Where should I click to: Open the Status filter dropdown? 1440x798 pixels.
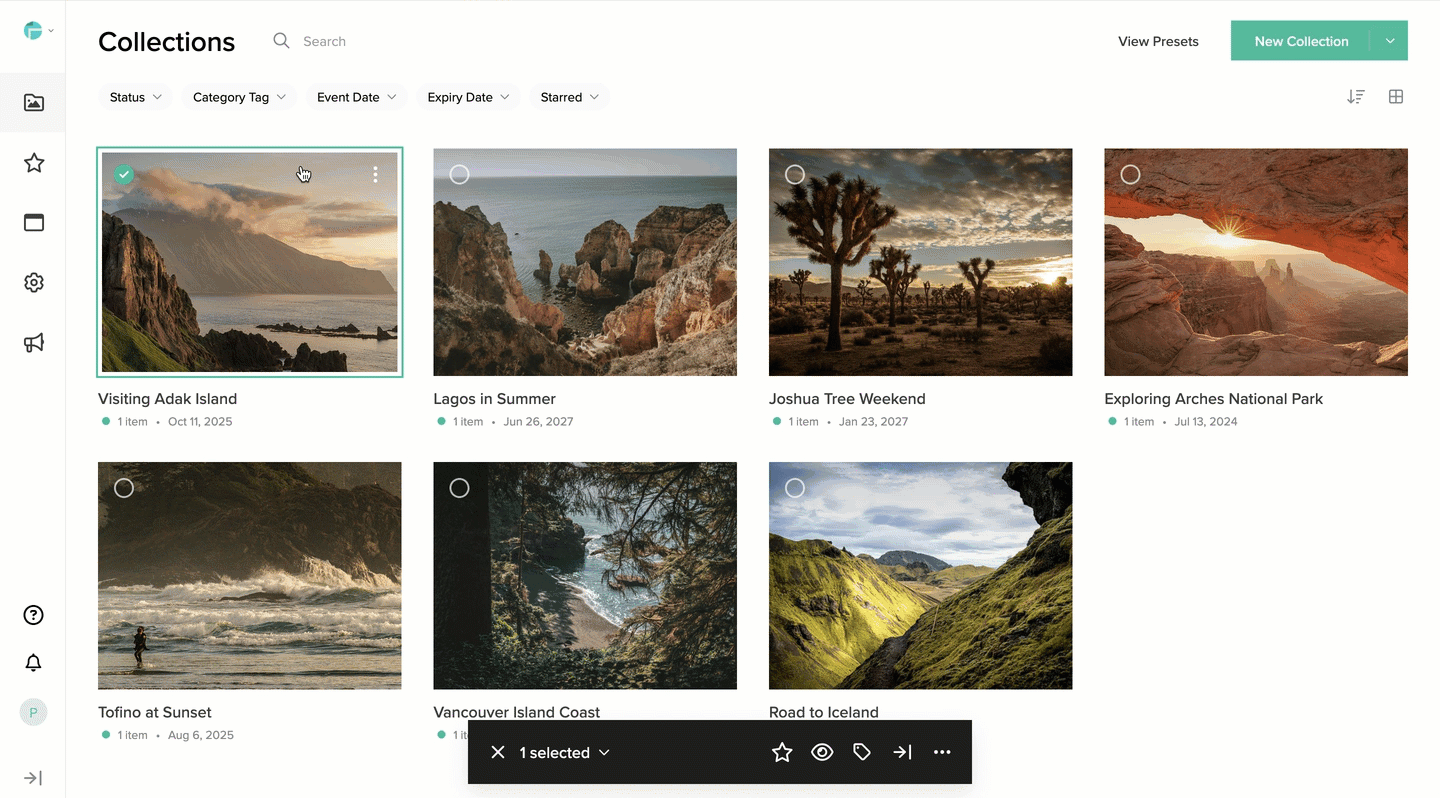point(135,97)
